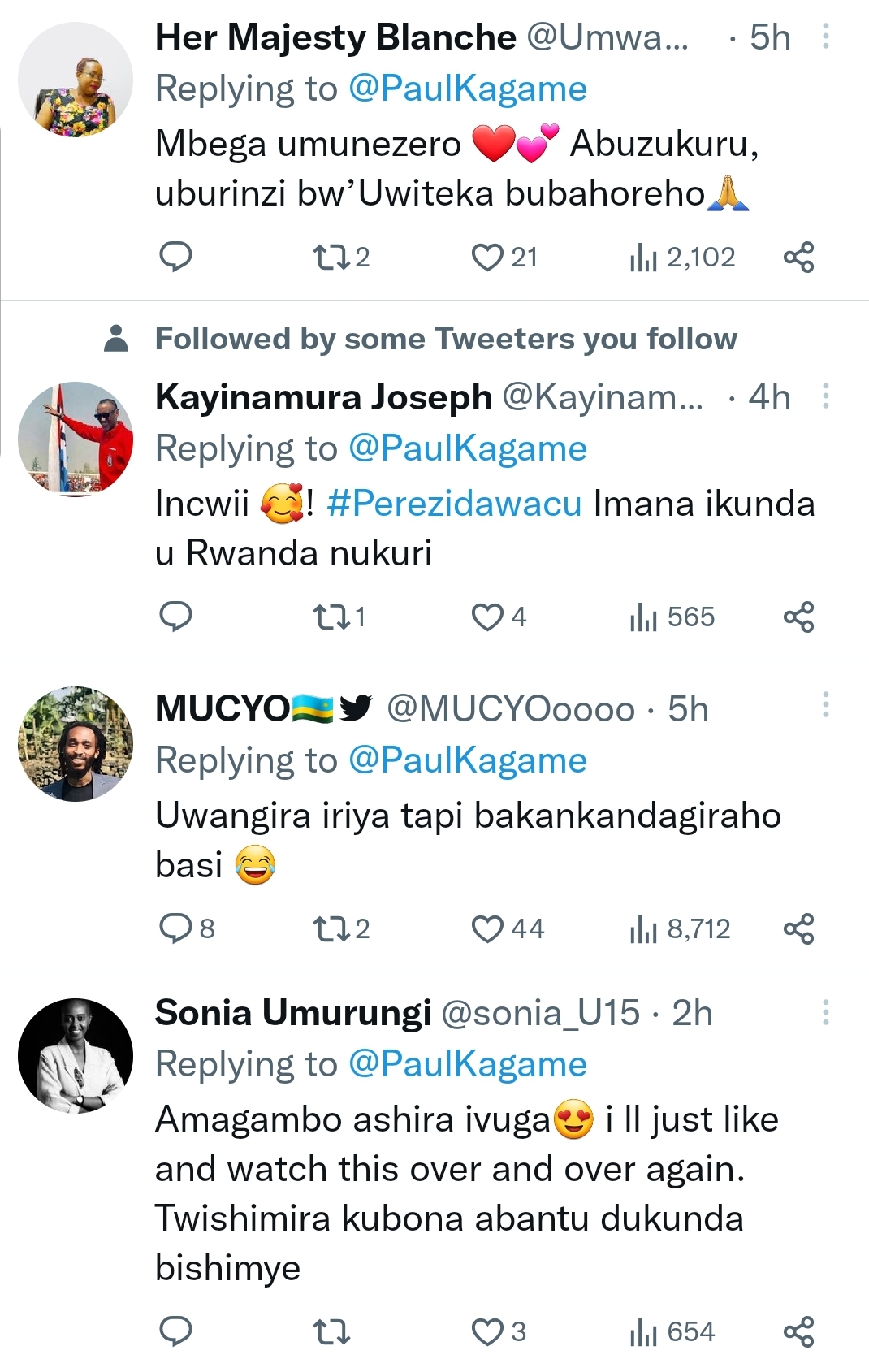The width and height of the screenshot is (869, 1372).
Task: Retweet Her Majesty Blanche's tweet
Action: click(331, 257)
